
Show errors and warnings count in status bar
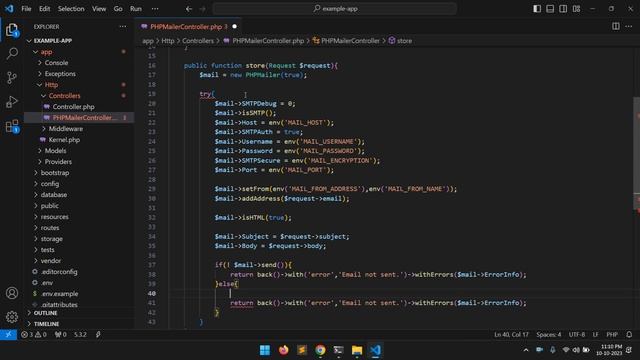point(34,335)
